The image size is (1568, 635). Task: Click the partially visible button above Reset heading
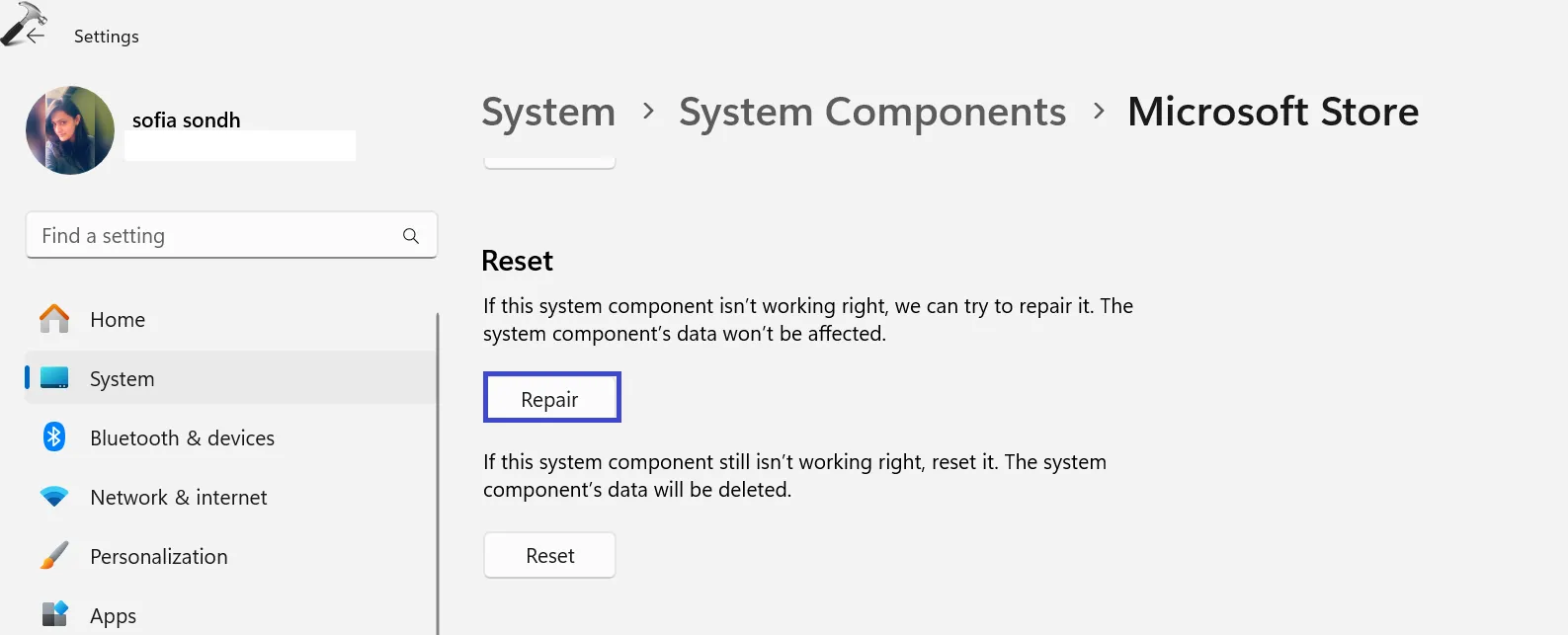549,162
